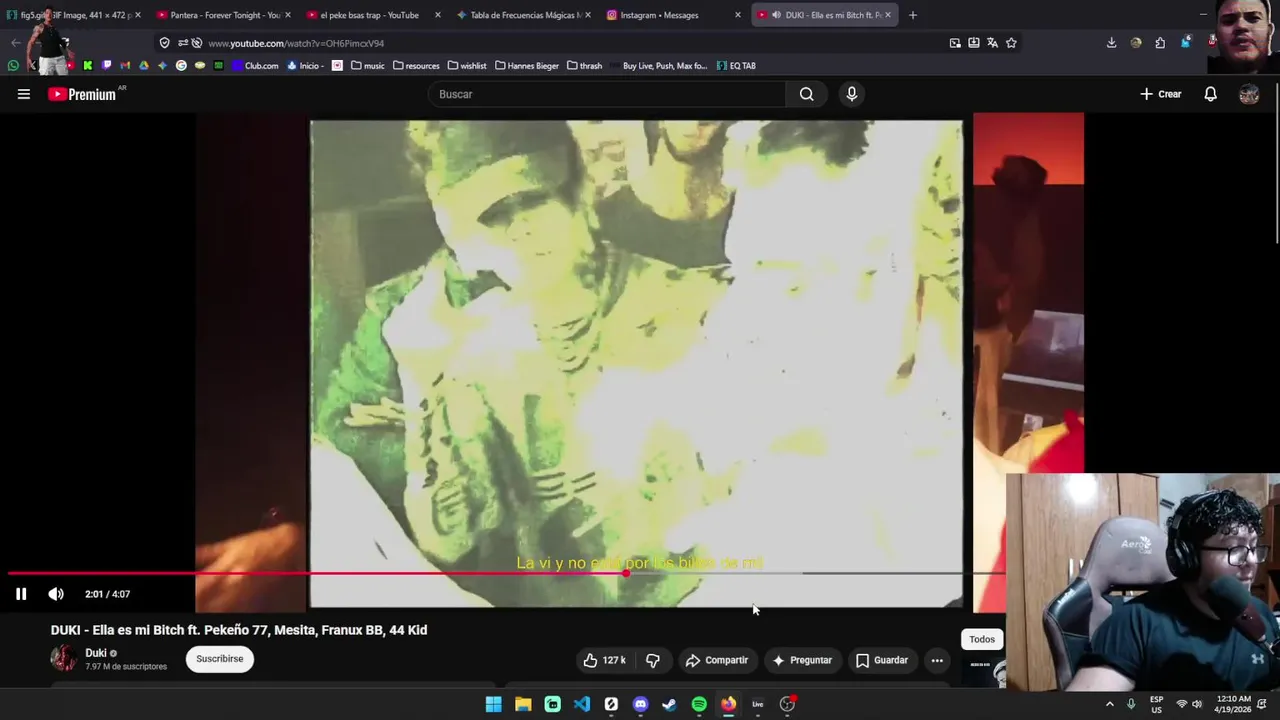
Task: Open the browser downloads arrow
Action: coord(1111,43)
